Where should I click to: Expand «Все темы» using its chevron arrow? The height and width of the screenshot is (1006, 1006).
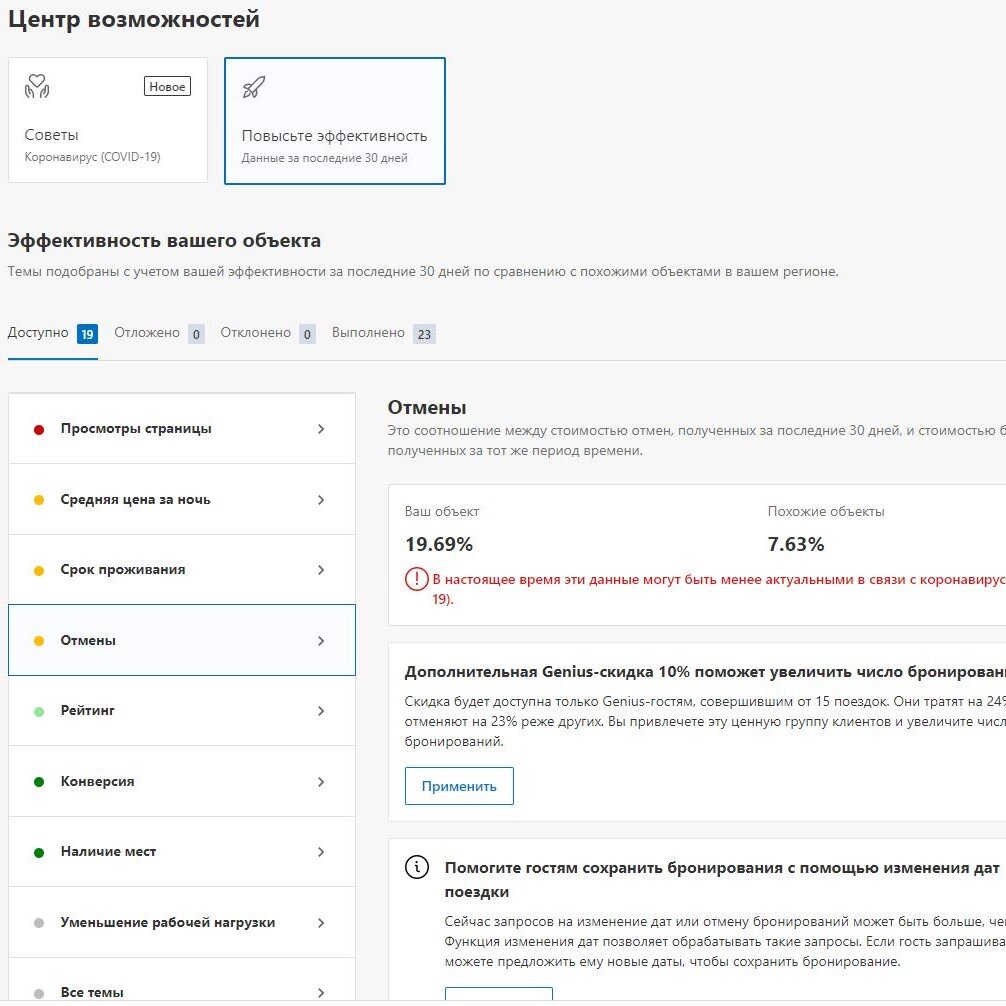click(x=322, y=991)
